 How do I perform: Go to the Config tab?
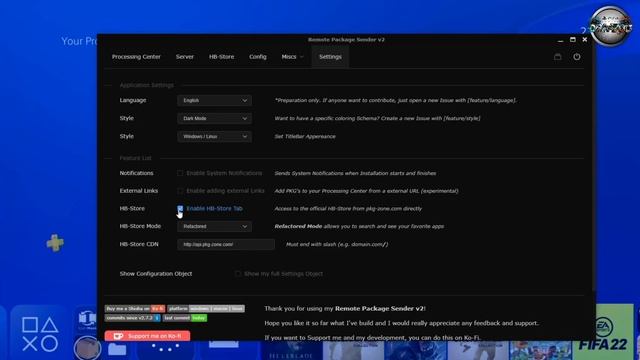(258, 57)
